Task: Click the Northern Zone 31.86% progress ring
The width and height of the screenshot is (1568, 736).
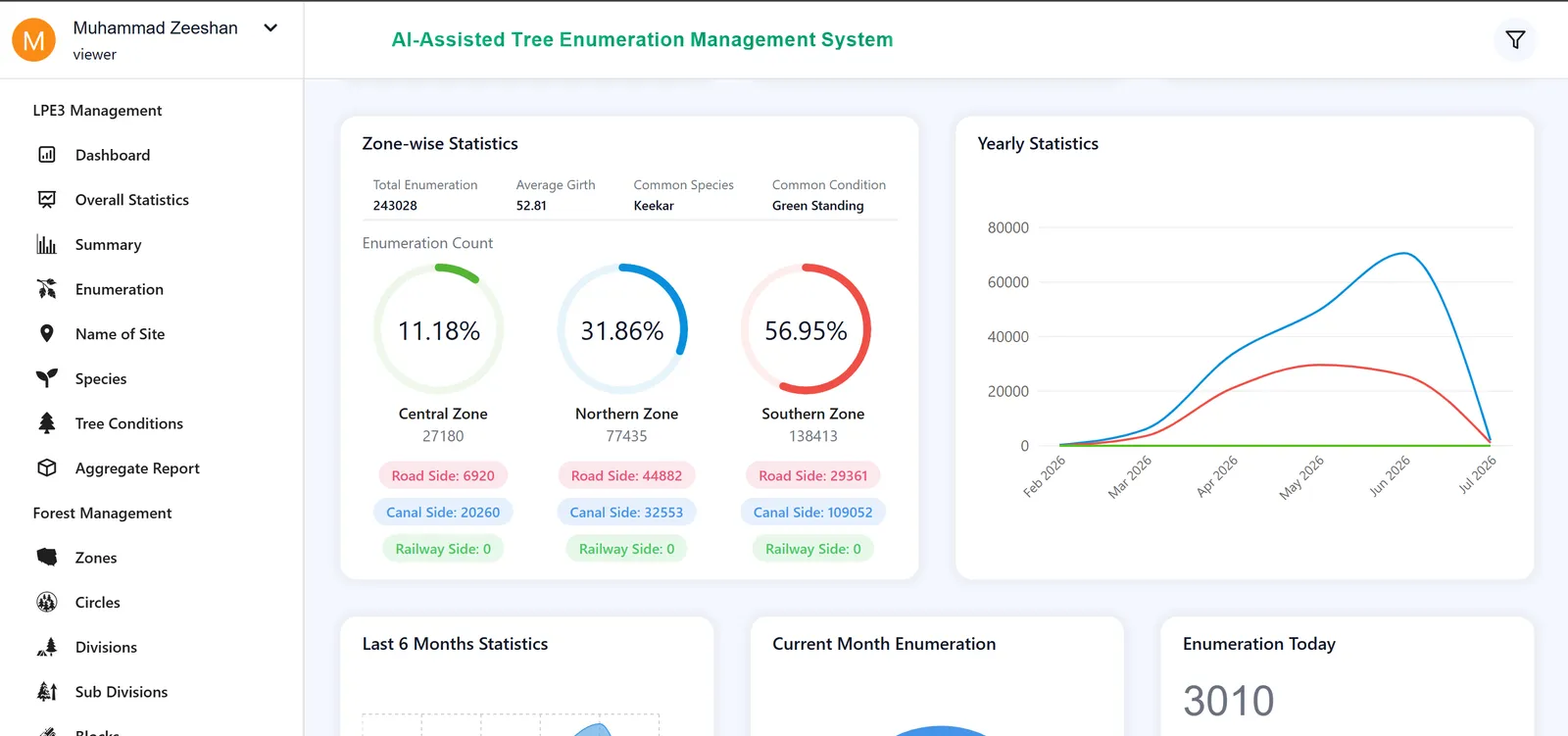Action: pyautogui.click(x=622, y=330)
